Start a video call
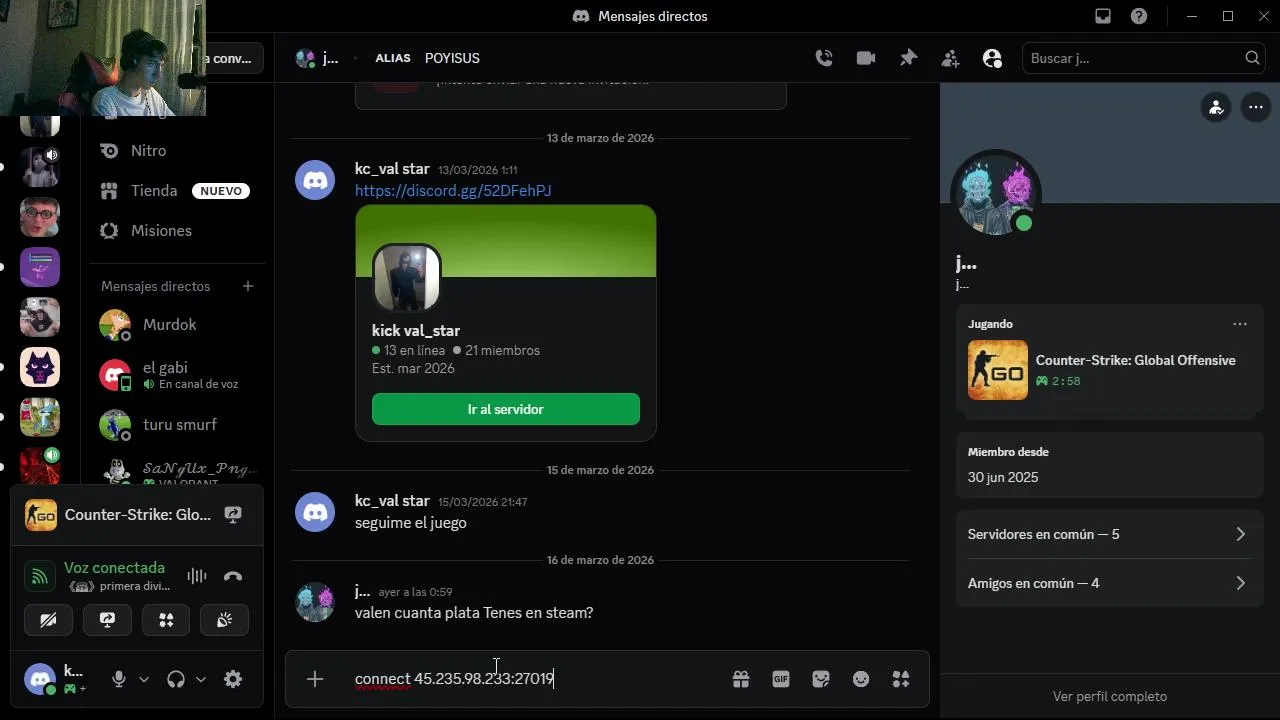Screen dimensions: 1280x720 [x=866, y=58]
